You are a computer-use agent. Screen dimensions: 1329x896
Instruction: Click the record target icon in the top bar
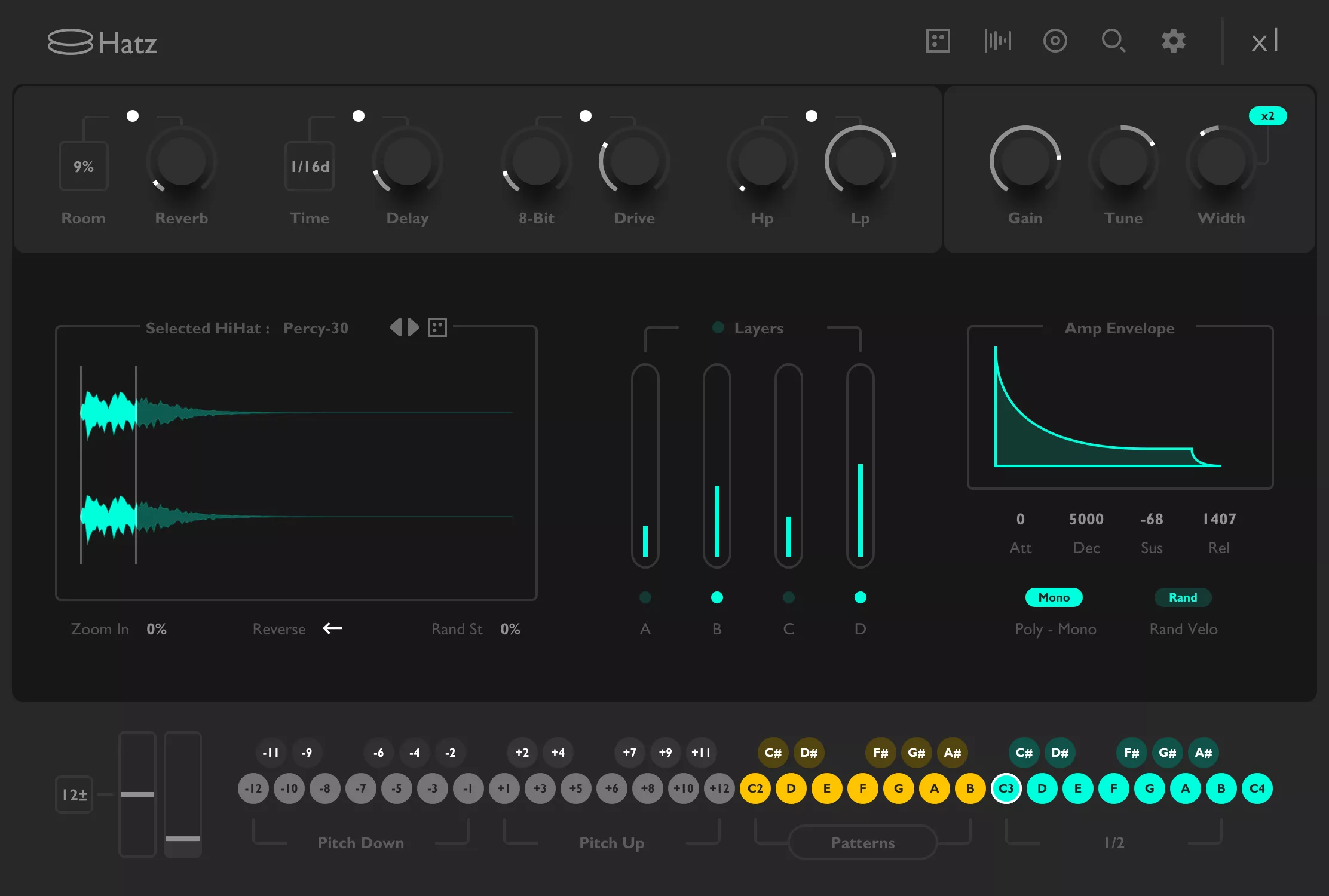coord(1055,41)
